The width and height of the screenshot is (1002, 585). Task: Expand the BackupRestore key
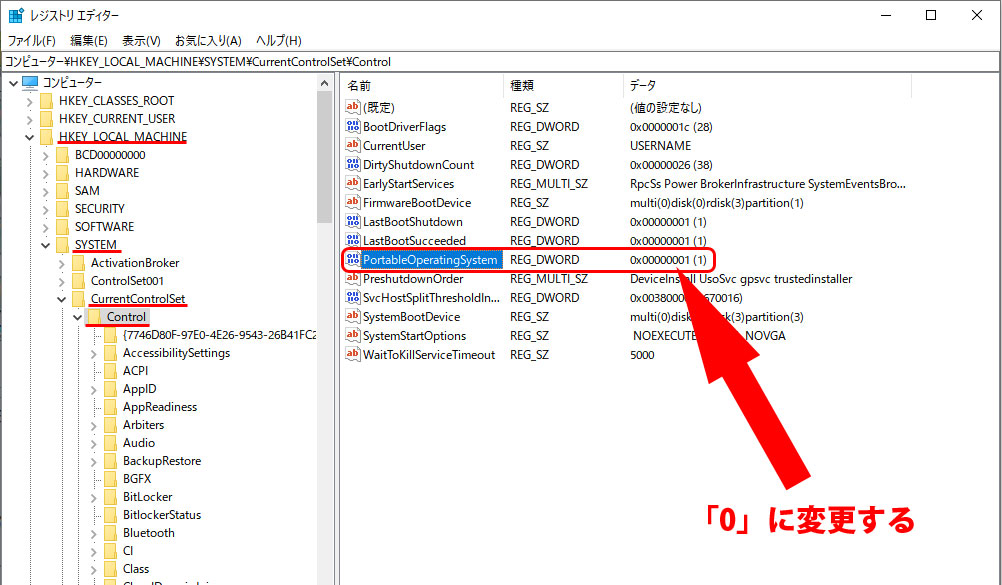click(x=93, y=461)
